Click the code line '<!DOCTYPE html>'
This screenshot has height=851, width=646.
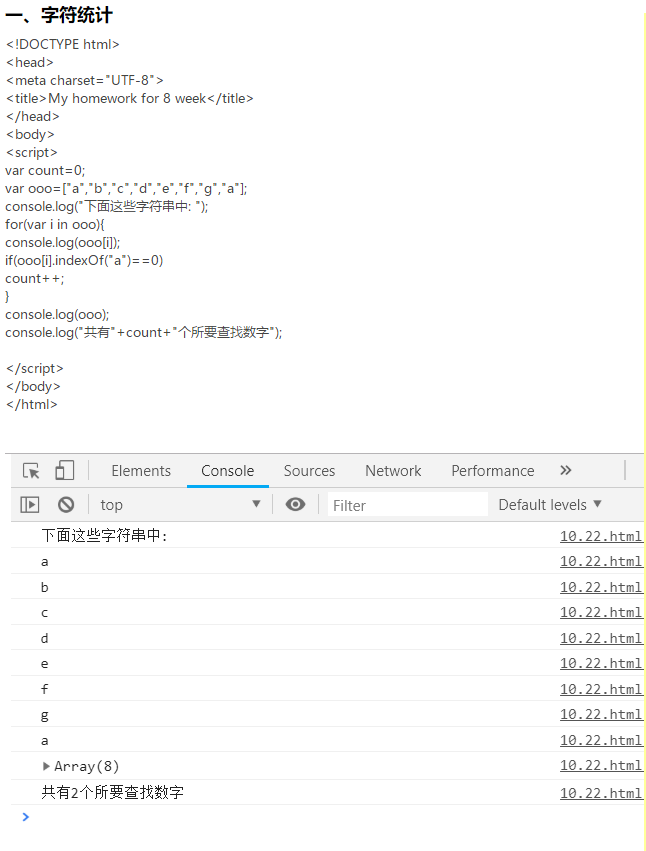pyautogui.click(x=62, y=44)
